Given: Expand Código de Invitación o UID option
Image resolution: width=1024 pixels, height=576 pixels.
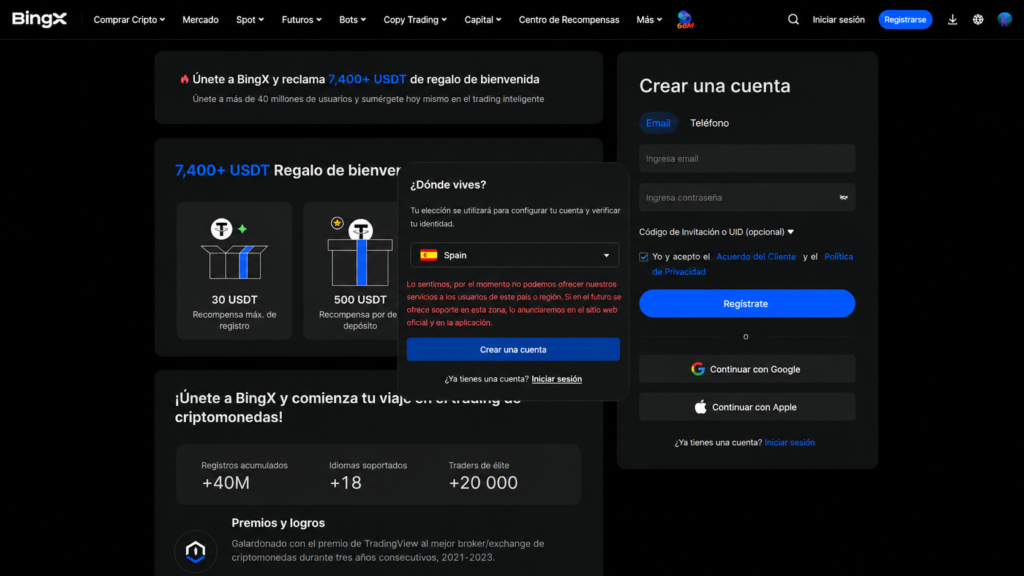Looking at the screenshot, I should tap(716, 232).
